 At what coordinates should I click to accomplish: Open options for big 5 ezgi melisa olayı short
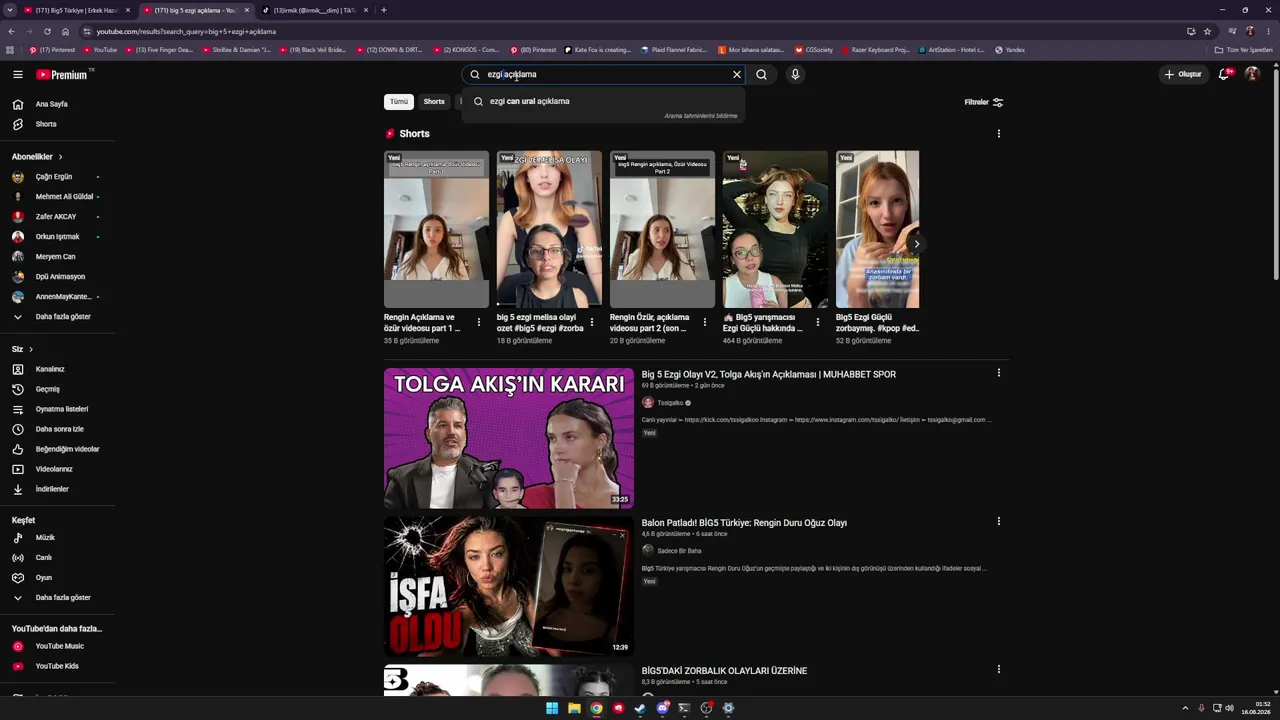pos(592,322)
